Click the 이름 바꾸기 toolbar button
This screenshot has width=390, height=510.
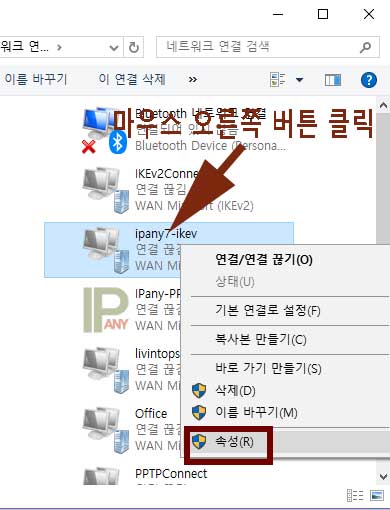[36, 79]
